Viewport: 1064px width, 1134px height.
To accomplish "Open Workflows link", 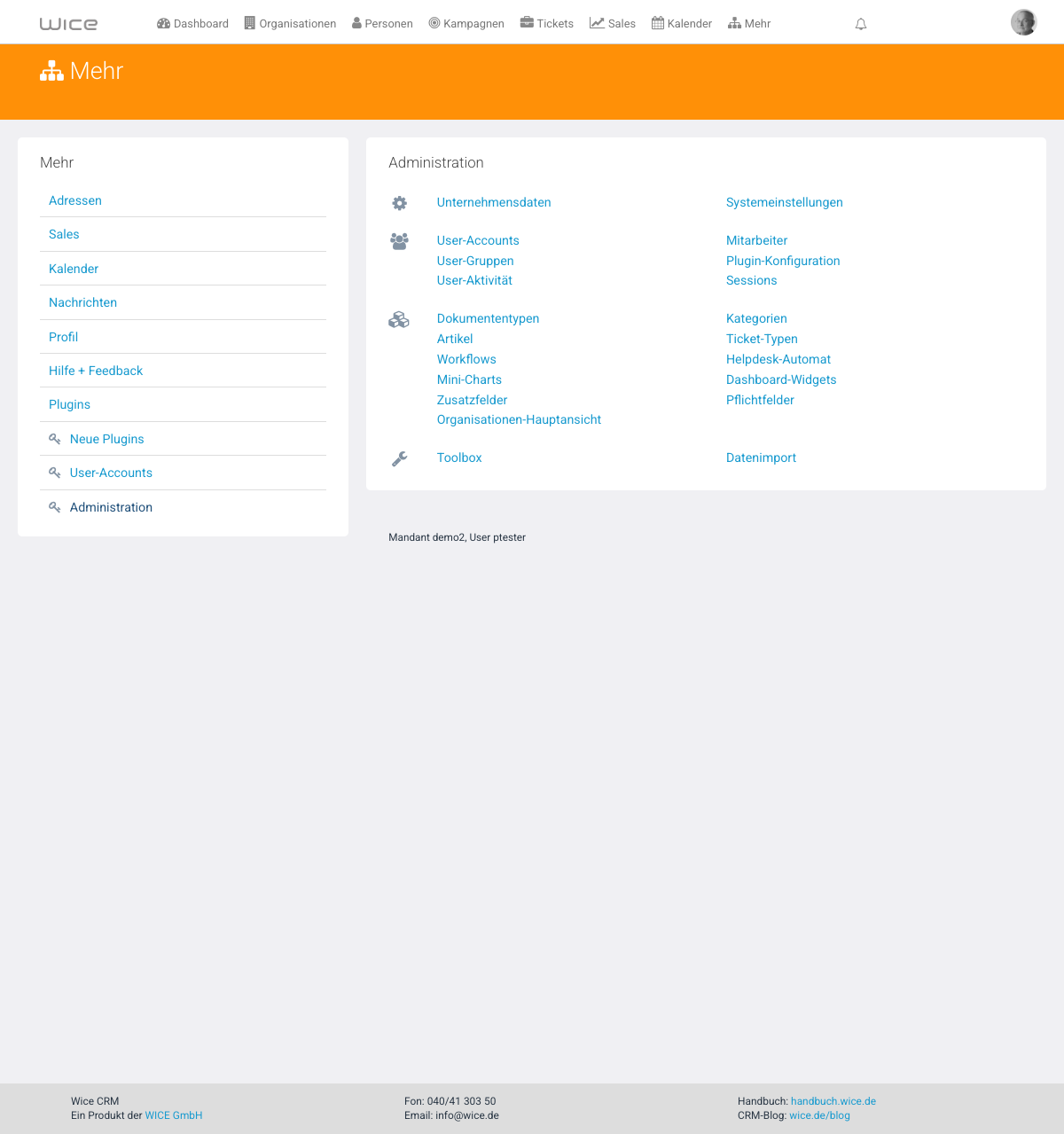I will (x=466, y=359).
